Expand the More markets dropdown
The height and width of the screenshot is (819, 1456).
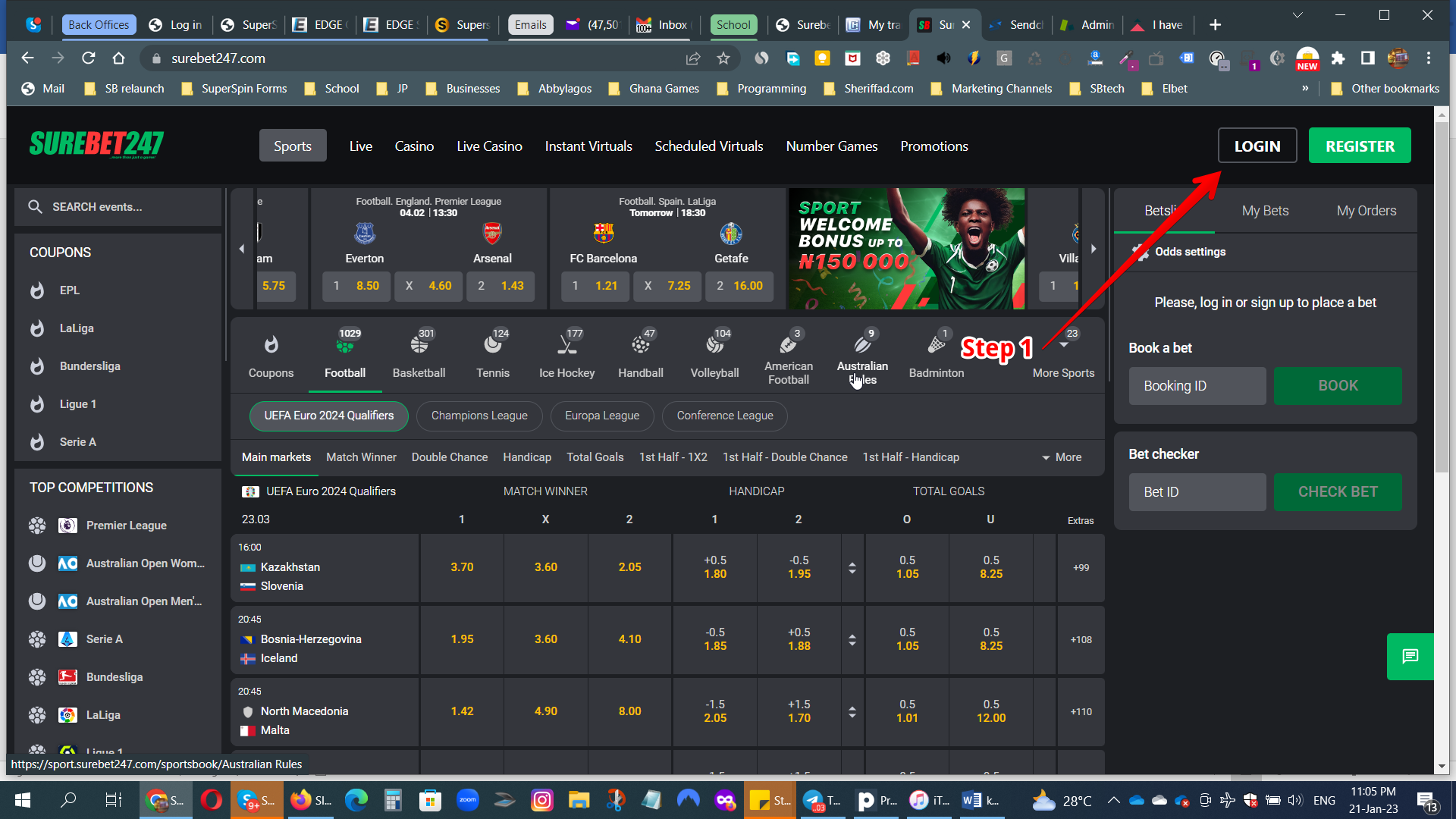pos(1062,457)
